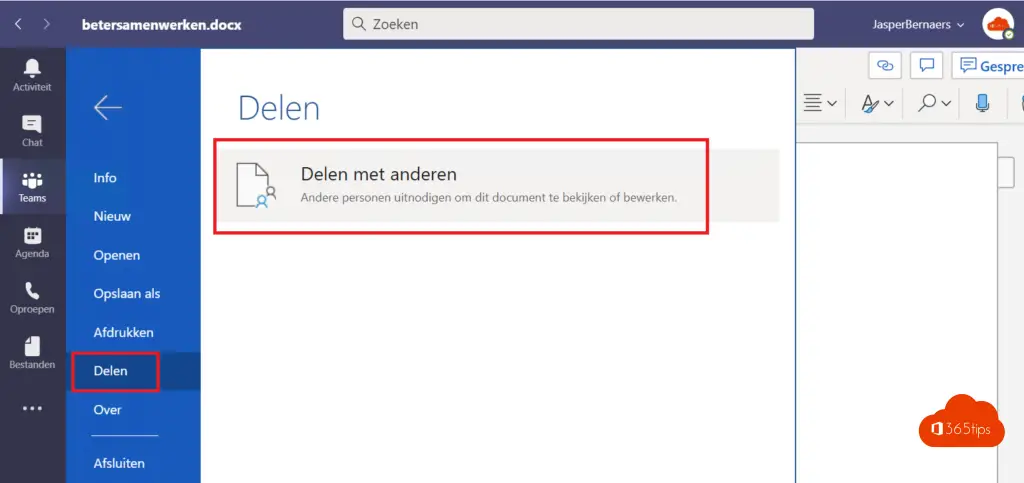
Task: Click the magnifier find icon in the ribbon
Action: [x=927, y=102]
